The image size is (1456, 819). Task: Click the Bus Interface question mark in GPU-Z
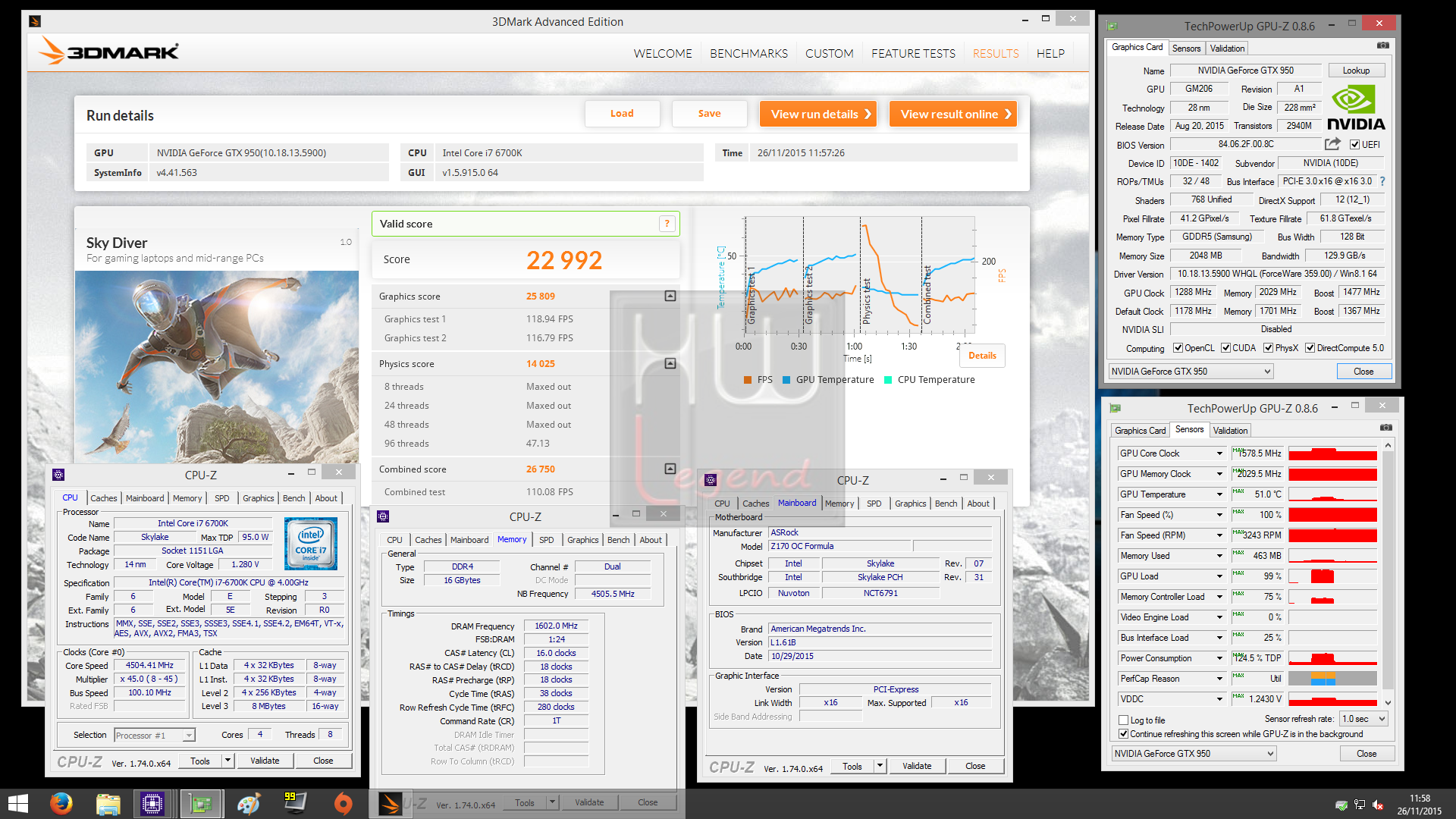1382,181
